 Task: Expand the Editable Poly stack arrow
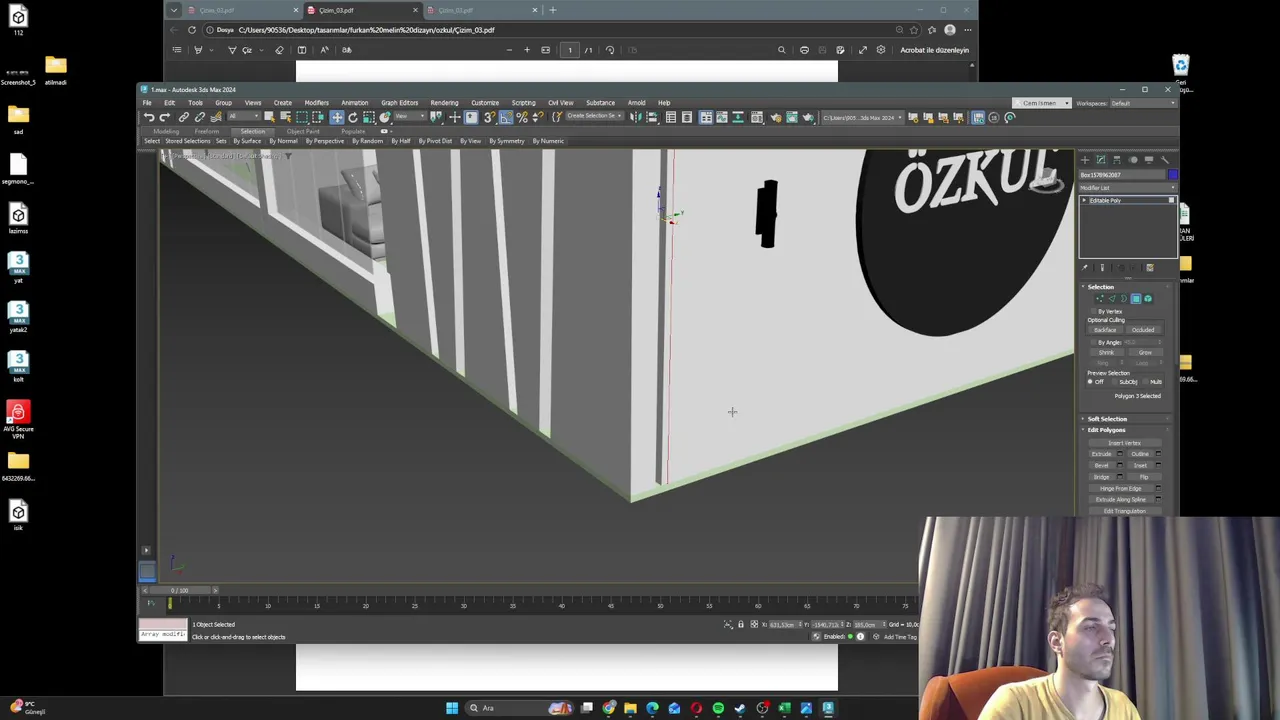point(1084,200)
